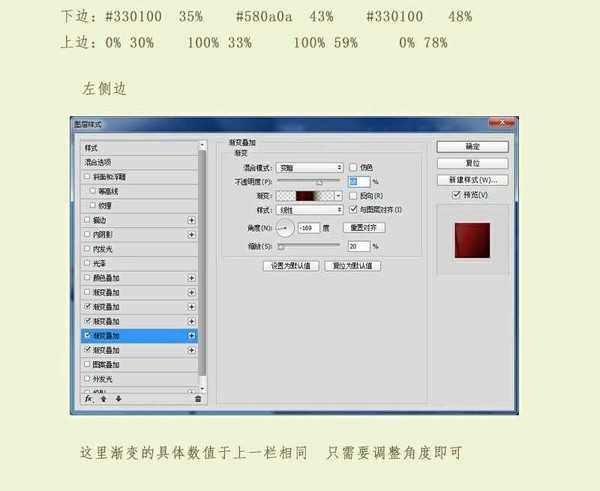This screenshot has width=600, height=491.
Task: Click the move effect up arrow icon
Action: click(104, 399)
